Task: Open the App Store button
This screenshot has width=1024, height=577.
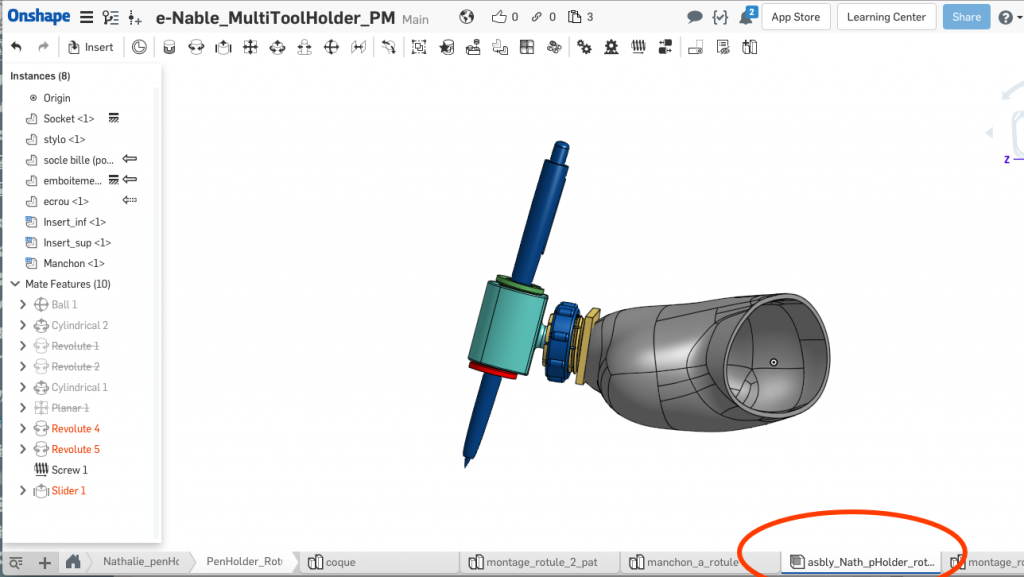Action: pyautogui.click(x=795, y=17)
